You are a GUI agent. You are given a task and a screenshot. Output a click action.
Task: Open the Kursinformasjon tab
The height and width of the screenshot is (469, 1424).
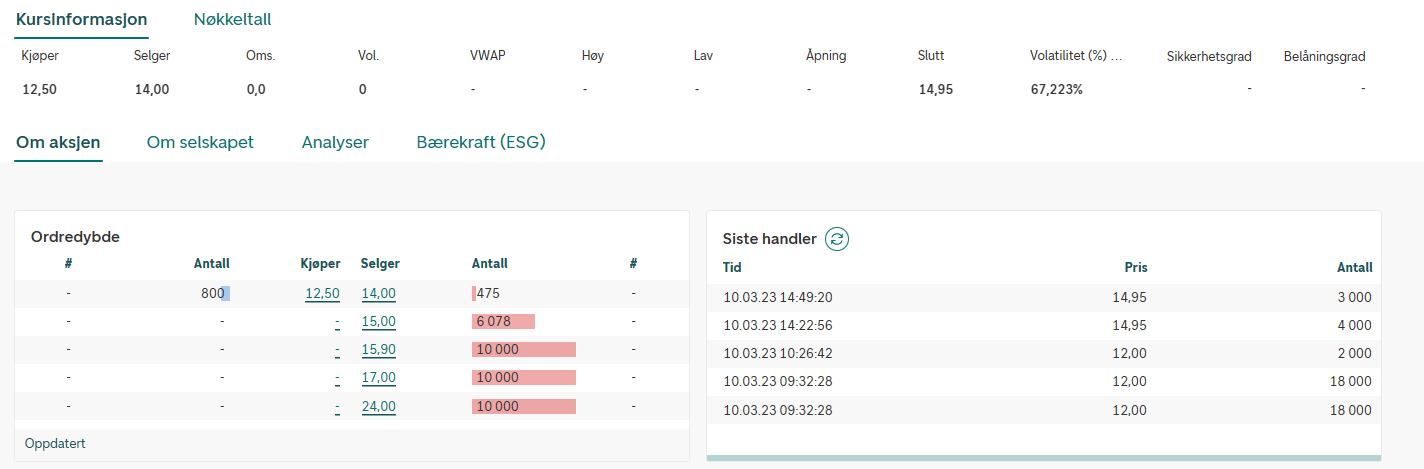click(82, 19)
